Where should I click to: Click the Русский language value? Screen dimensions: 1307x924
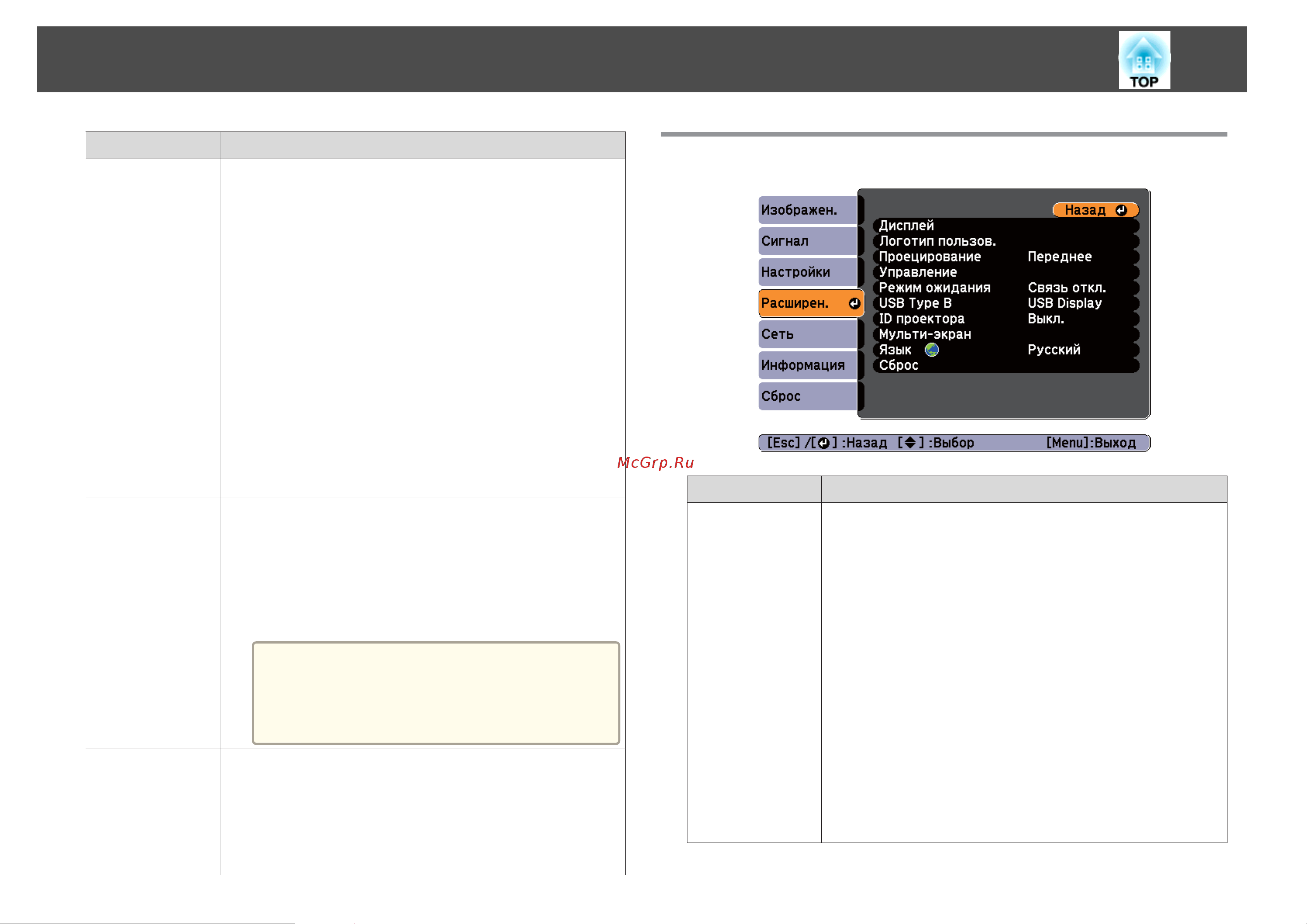[1054, 350]
